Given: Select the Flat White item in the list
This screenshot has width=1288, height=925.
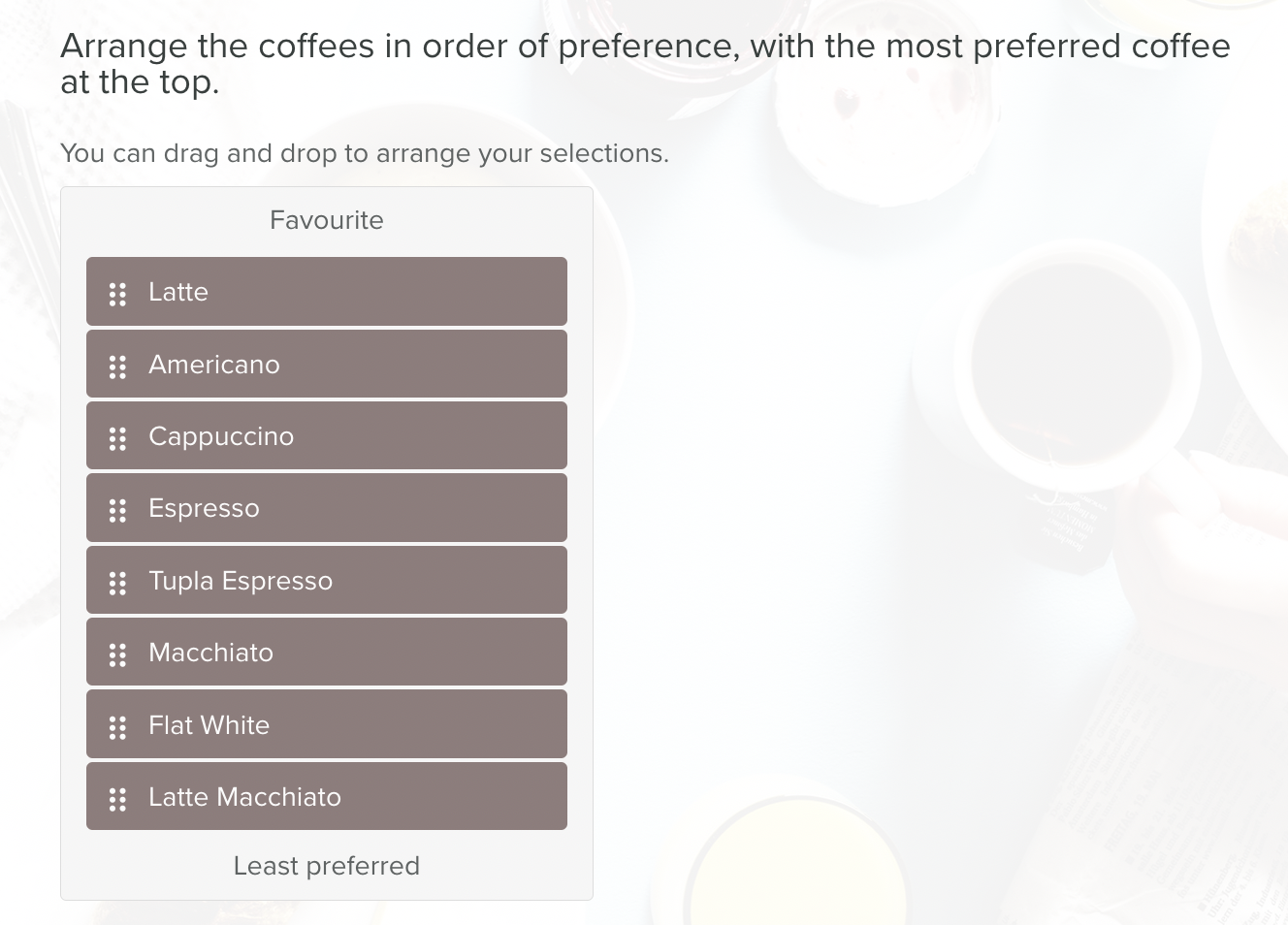Looking at the screenshot, I should 327,724.
